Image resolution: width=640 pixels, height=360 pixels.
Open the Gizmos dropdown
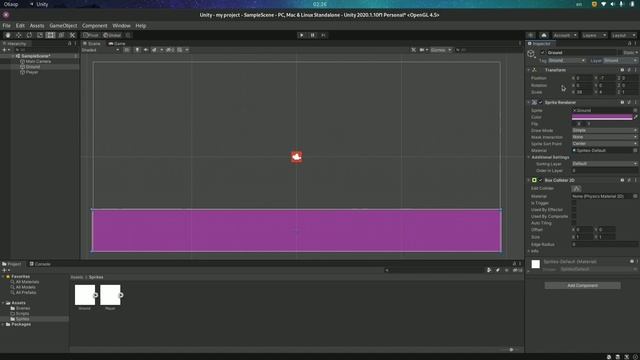pyautogui.click(x=441, y=50)
